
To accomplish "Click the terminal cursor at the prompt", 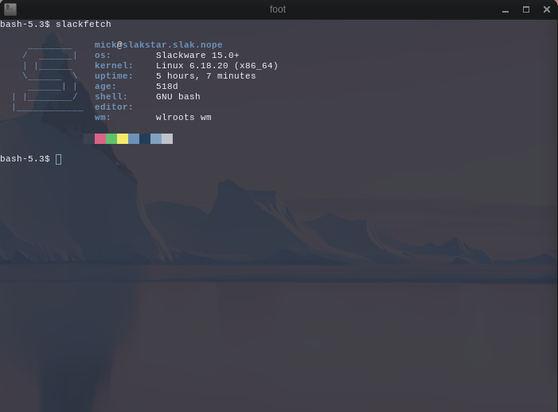I will (x=59, y=159).
